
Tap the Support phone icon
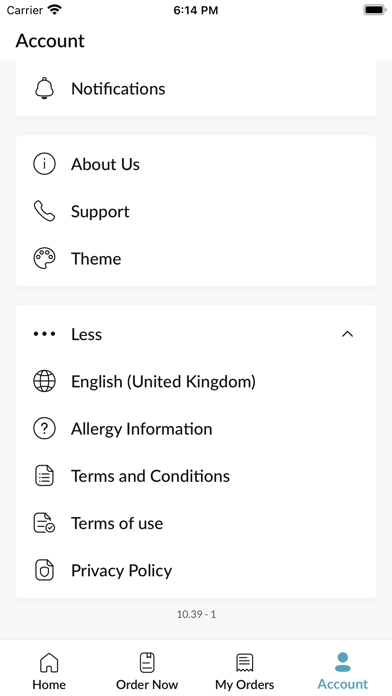click(44, 211)
